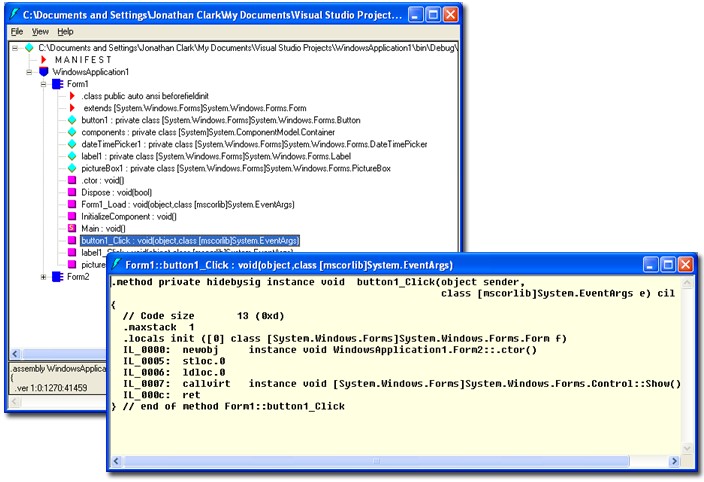Click cyan diamond field icon for label1

[72, 156]
